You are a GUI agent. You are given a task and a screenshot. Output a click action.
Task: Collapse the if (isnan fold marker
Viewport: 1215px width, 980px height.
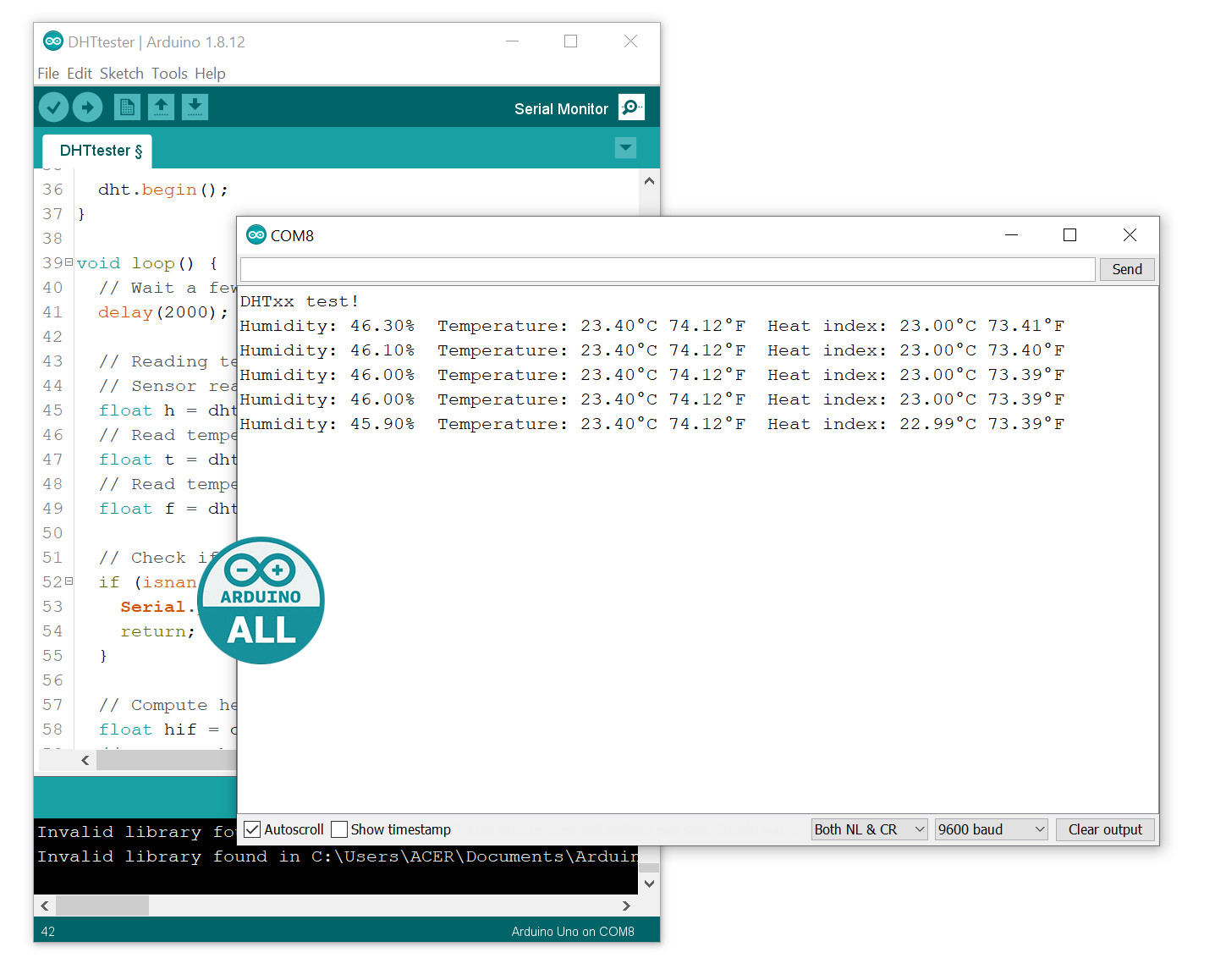coord(69,581)
